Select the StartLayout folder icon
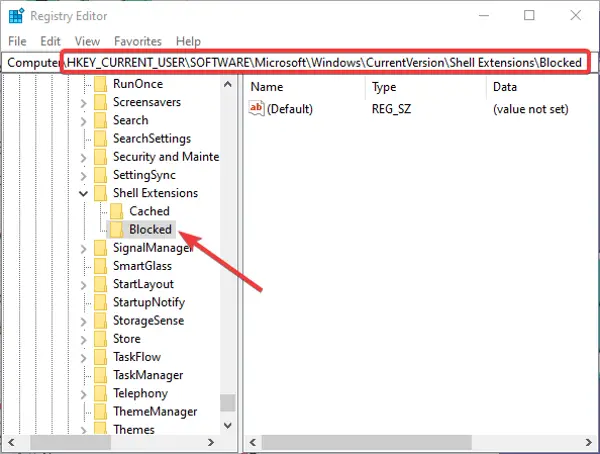Viewport: 600px width, 454px height. (x=101, y=284)
